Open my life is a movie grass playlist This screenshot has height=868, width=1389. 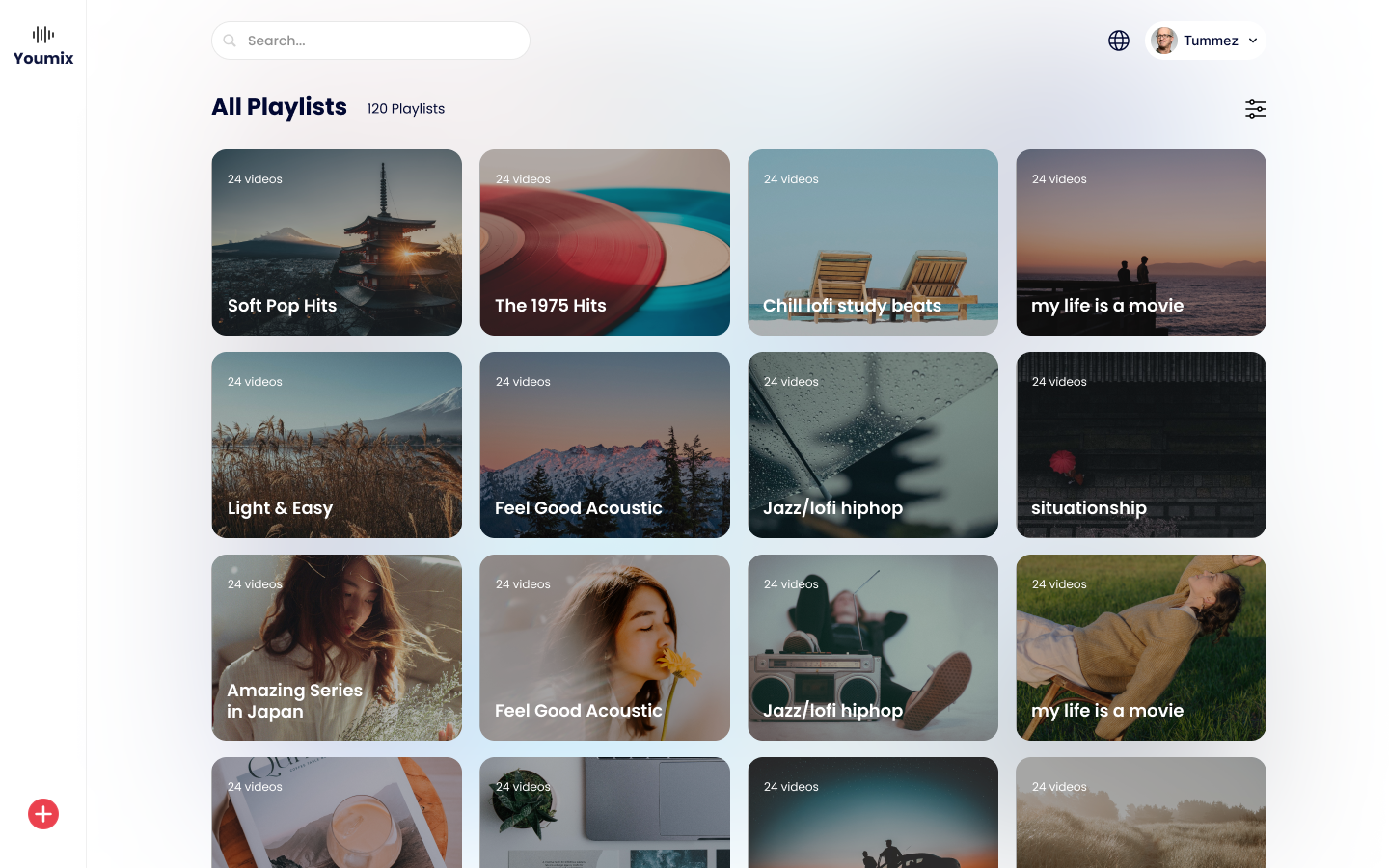pos(1141,647)
